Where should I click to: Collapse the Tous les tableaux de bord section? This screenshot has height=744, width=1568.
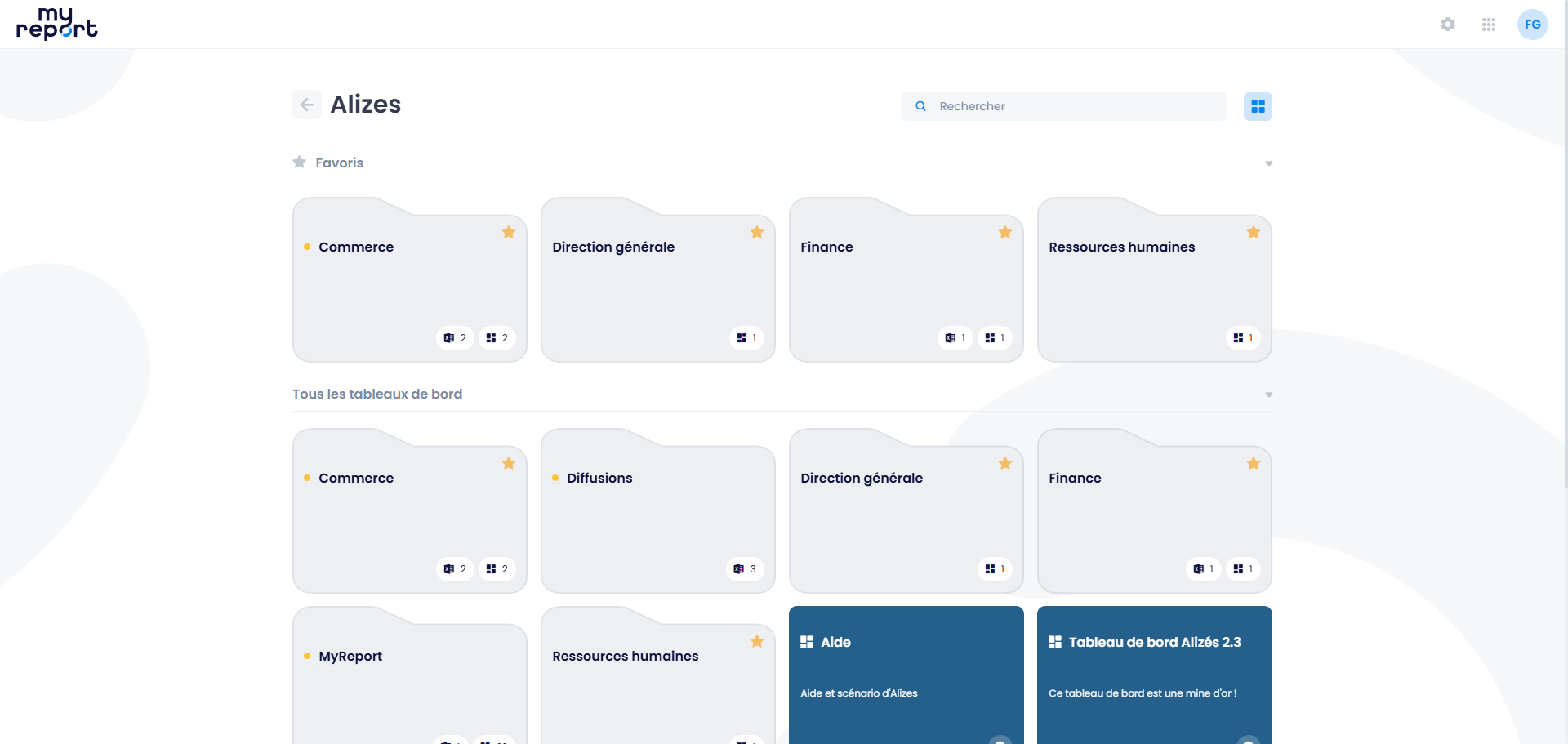pos(1268,394)
